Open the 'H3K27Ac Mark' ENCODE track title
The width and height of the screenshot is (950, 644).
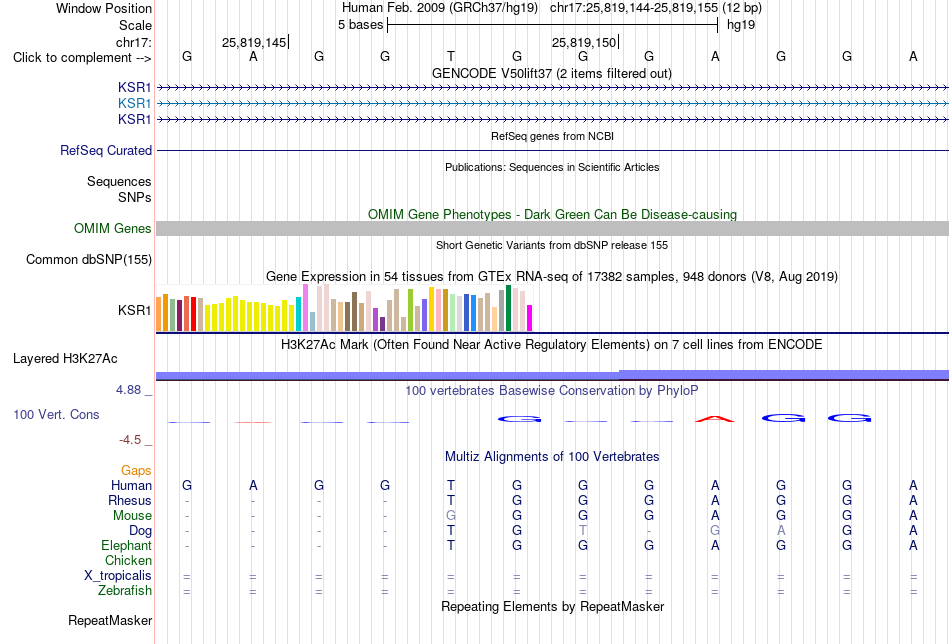pos(552,345)
